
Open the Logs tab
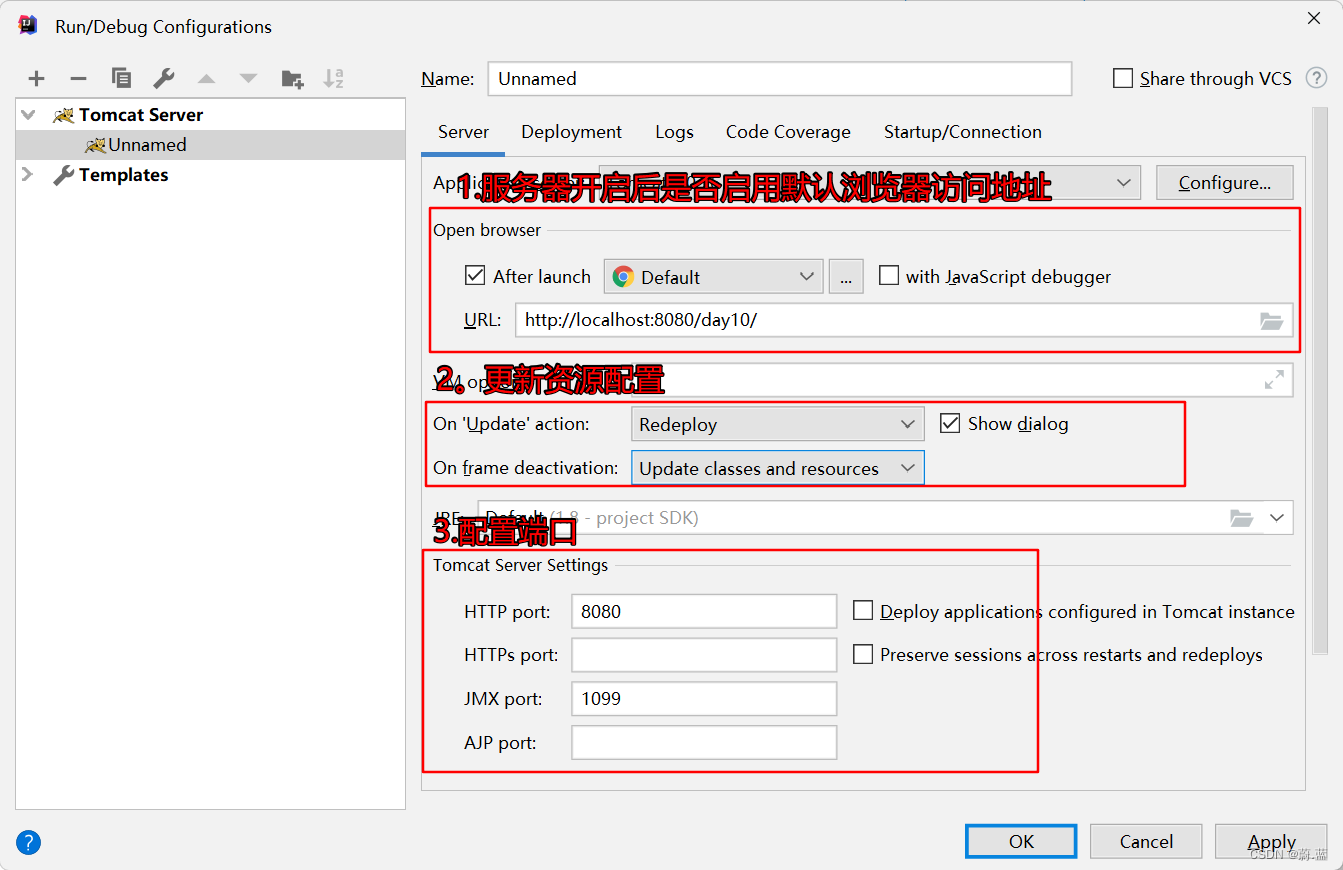(674, 132)
